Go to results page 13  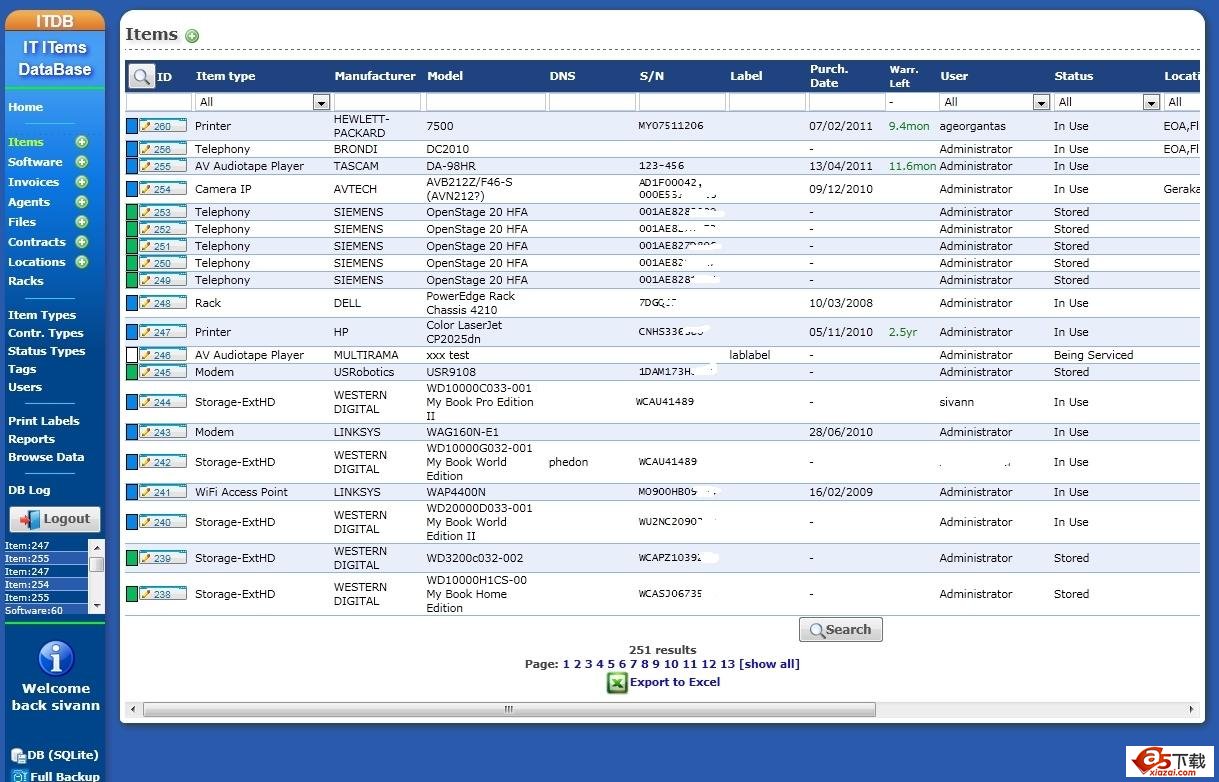(727, 664)
